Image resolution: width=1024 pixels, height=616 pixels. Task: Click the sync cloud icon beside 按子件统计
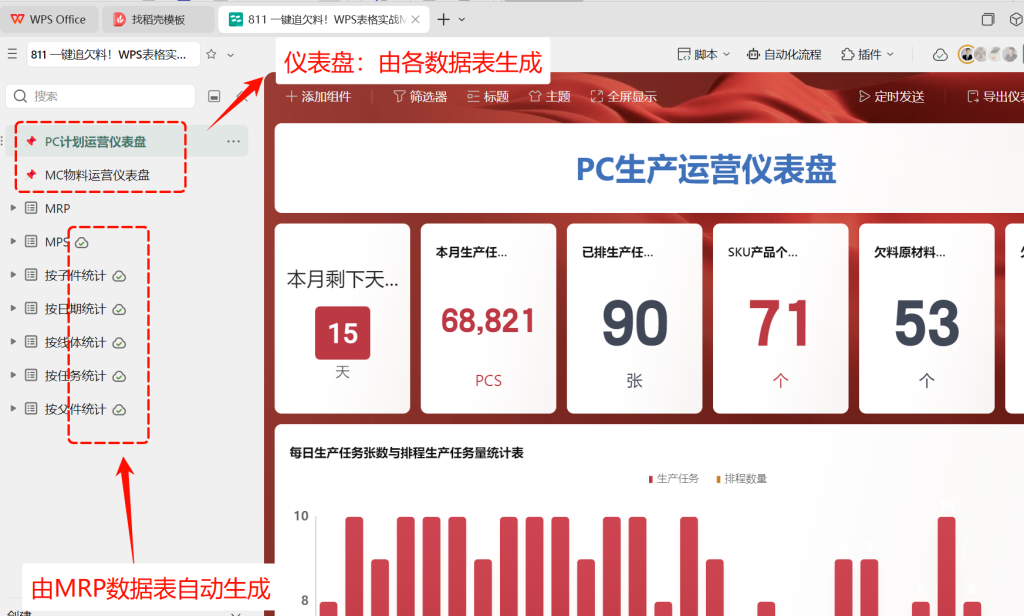point(119,276)
